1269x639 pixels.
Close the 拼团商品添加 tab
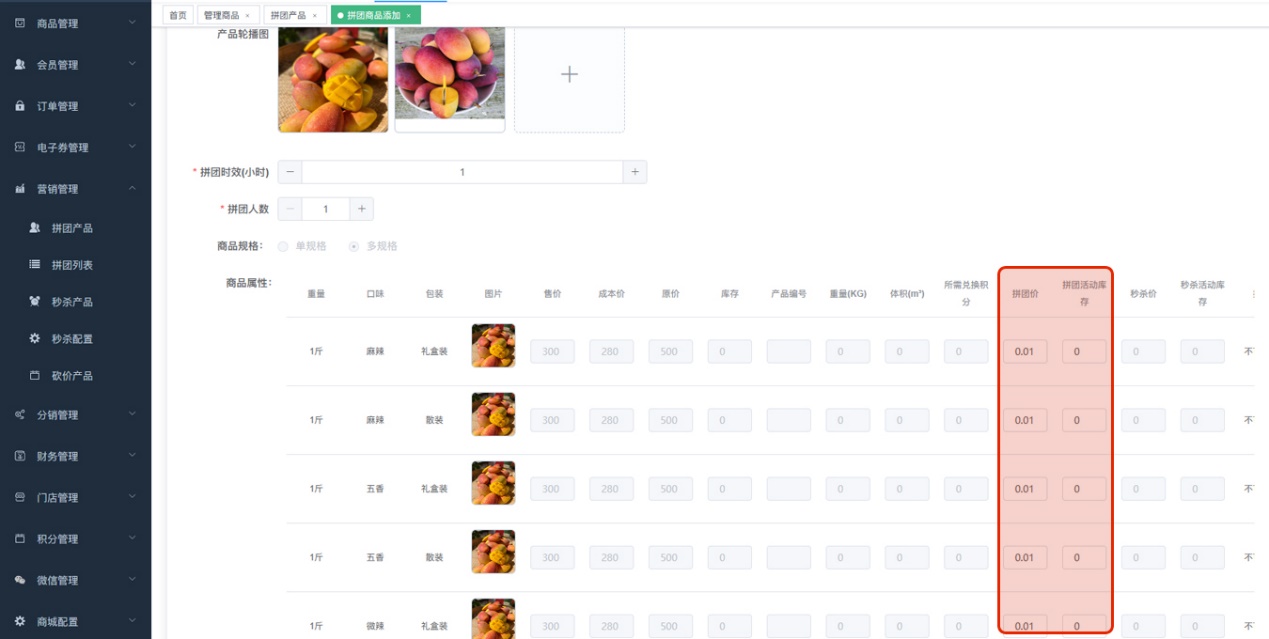408,16
